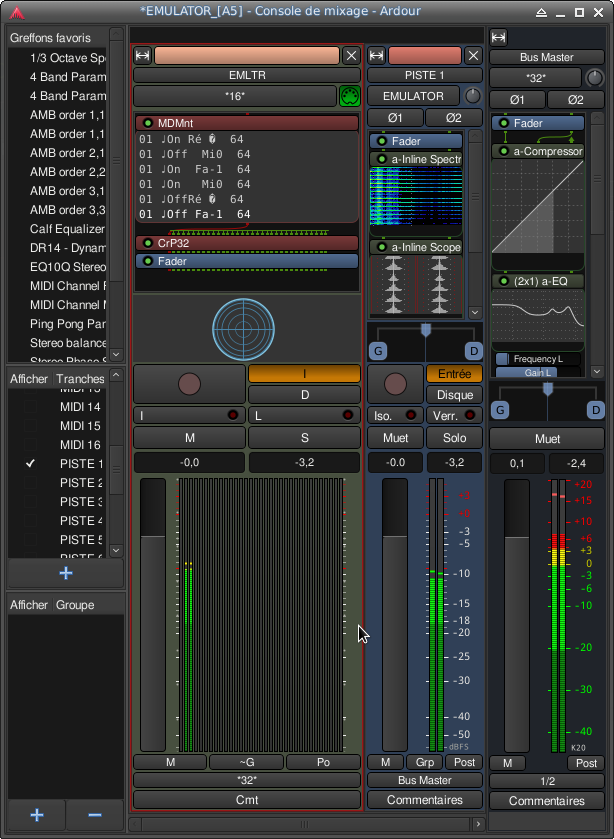
Task: Open the EMULATOR input selector
Action: pos(413,96)
